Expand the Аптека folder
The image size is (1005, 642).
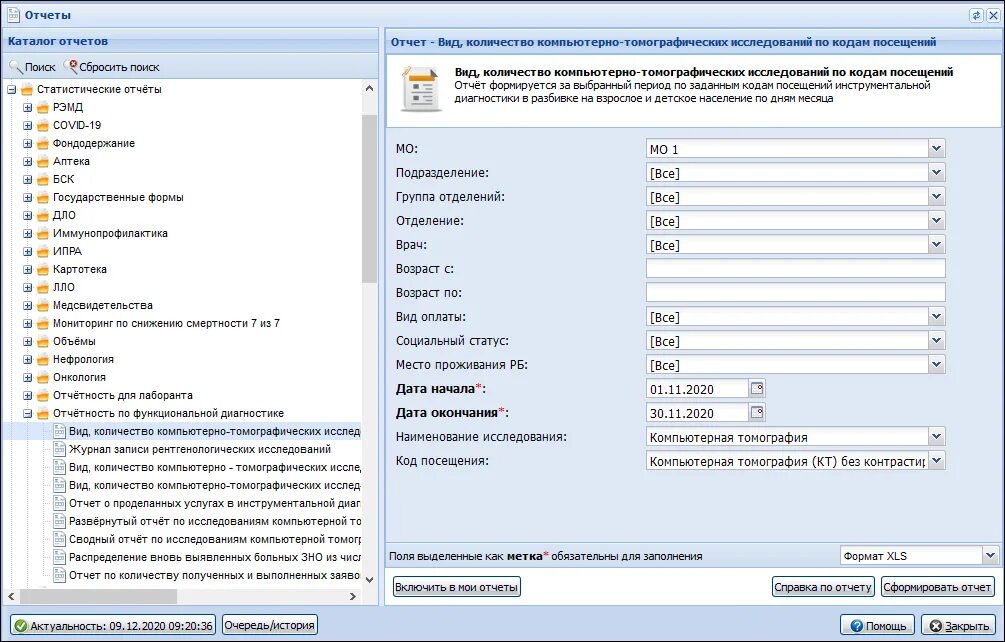(28, 161)
